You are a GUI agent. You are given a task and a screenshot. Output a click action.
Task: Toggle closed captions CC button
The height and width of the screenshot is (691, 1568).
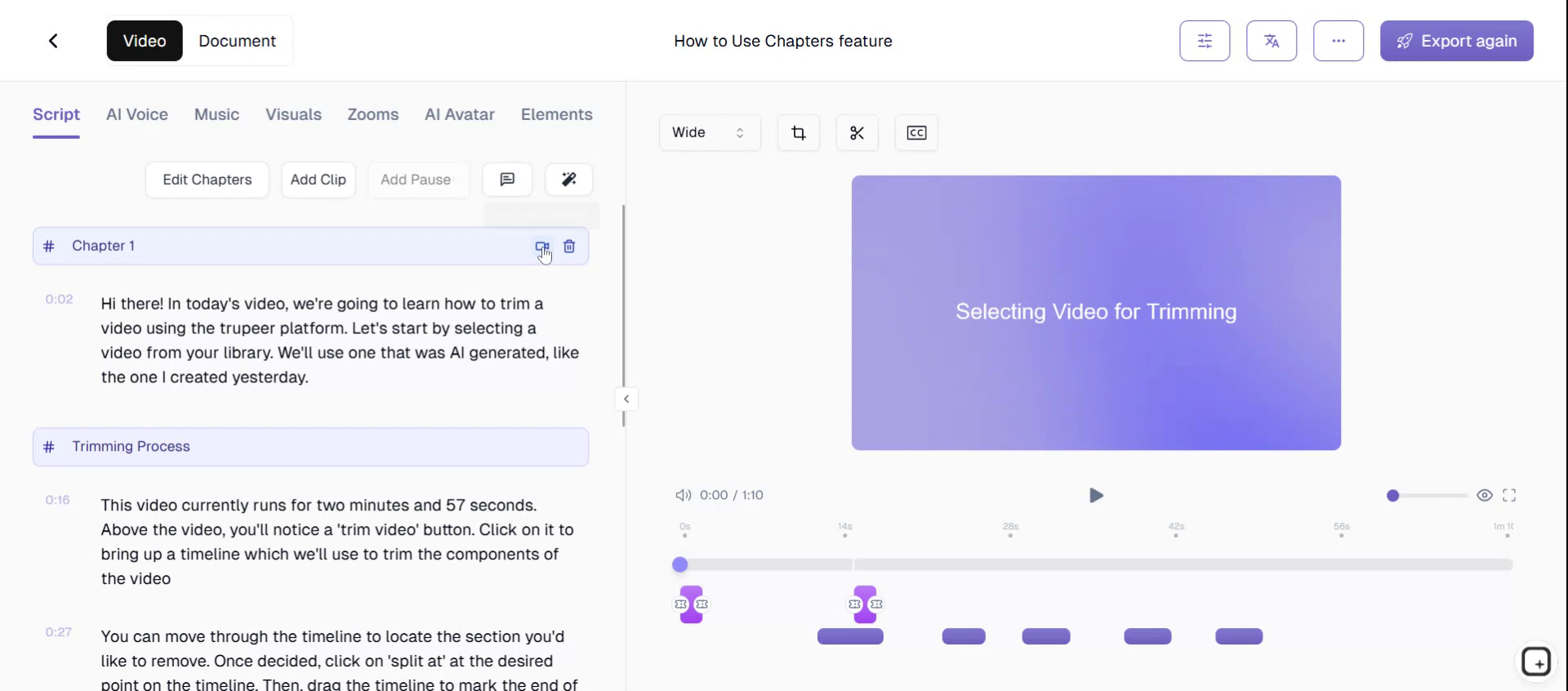coord(916,132)
